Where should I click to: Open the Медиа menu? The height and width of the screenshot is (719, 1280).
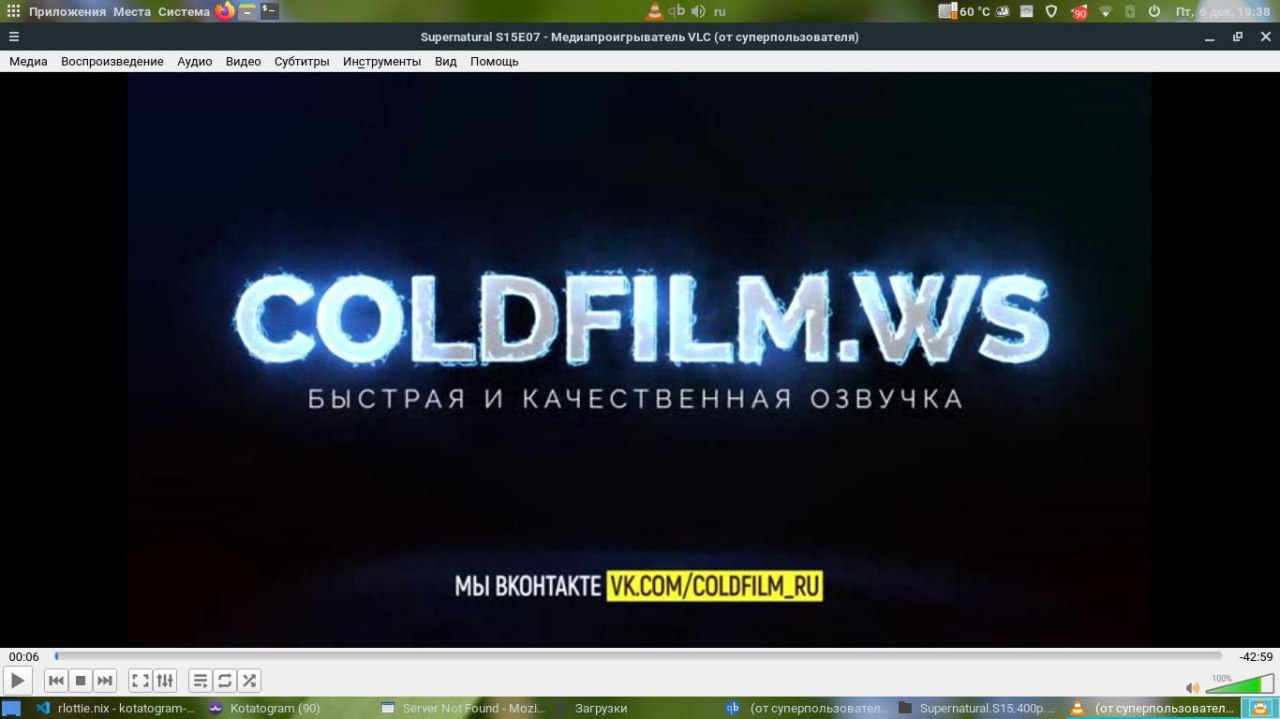(28, 61)
